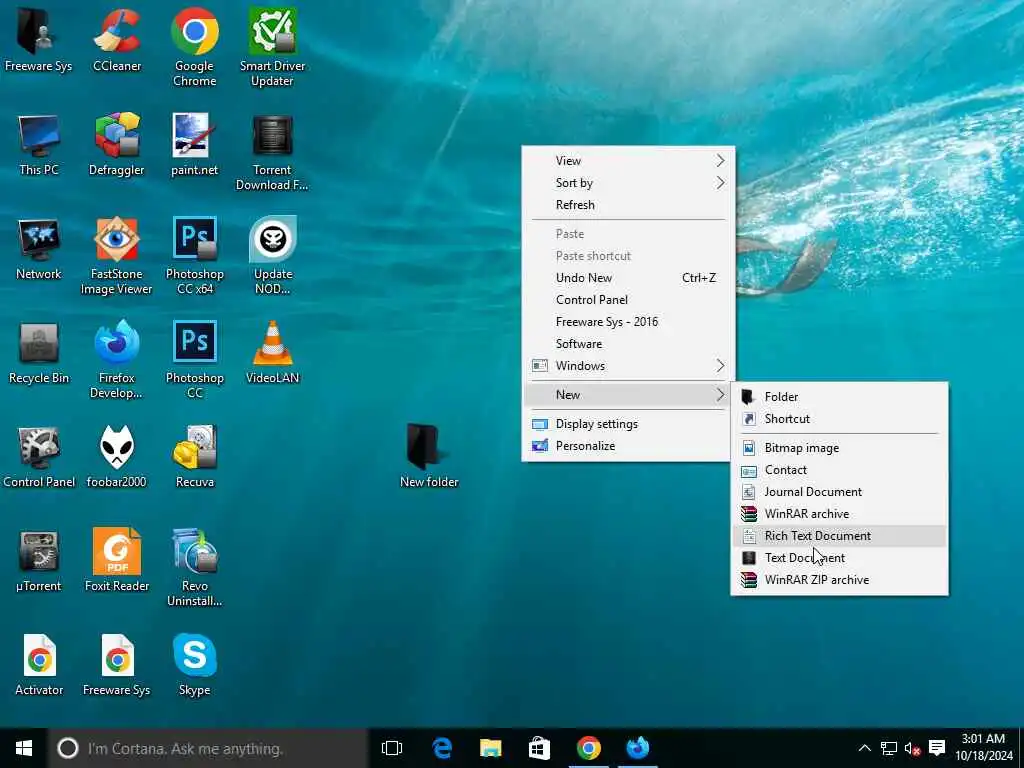Launch Edge from the taskbar
The height and width of the screenshot is (768, 1024).
[x=442, y=748]
